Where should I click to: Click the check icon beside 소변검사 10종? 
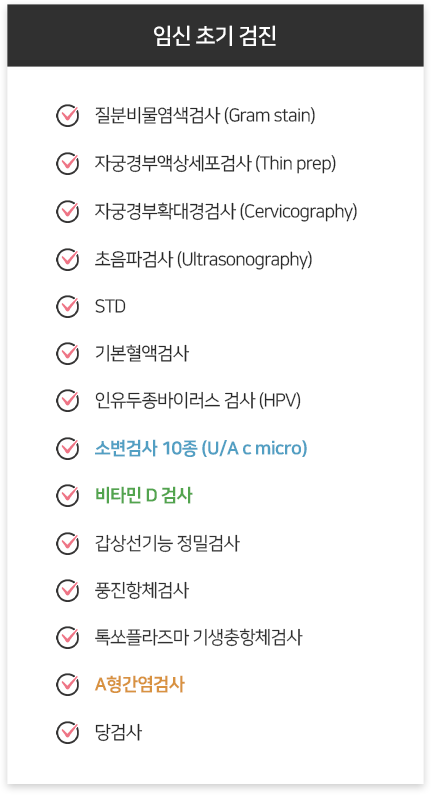pos(67,448)
